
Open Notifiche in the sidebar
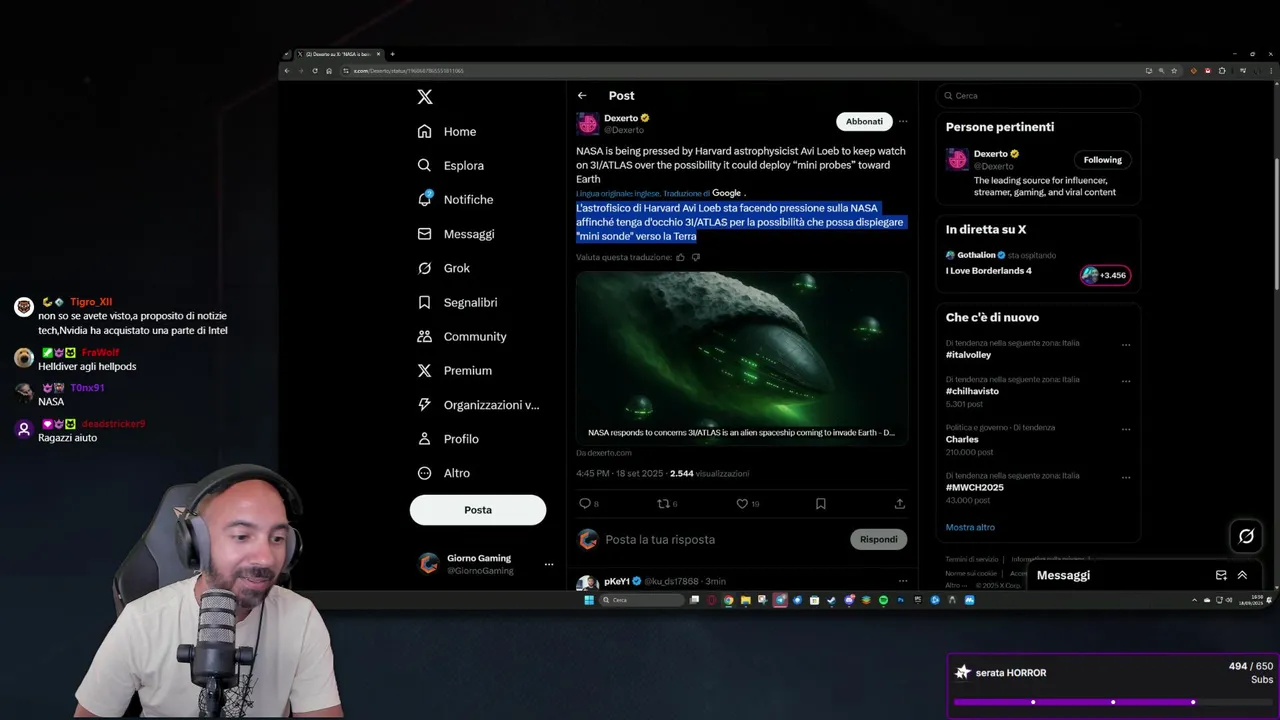pos(456,200)
